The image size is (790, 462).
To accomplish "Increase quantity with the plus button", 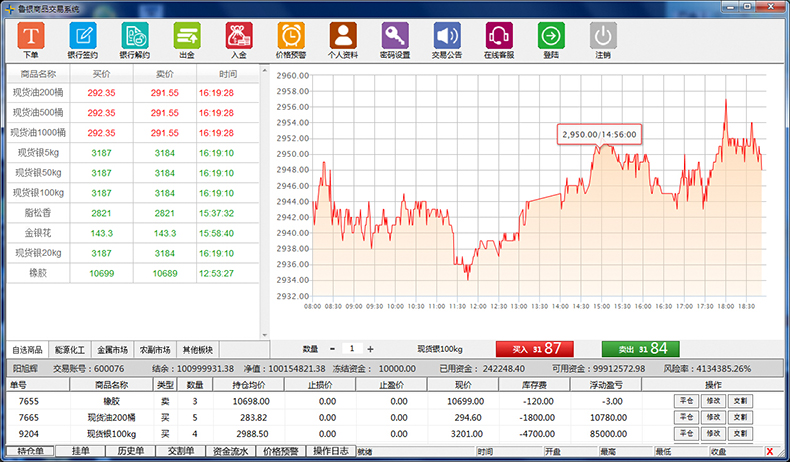I will [370, 349].
